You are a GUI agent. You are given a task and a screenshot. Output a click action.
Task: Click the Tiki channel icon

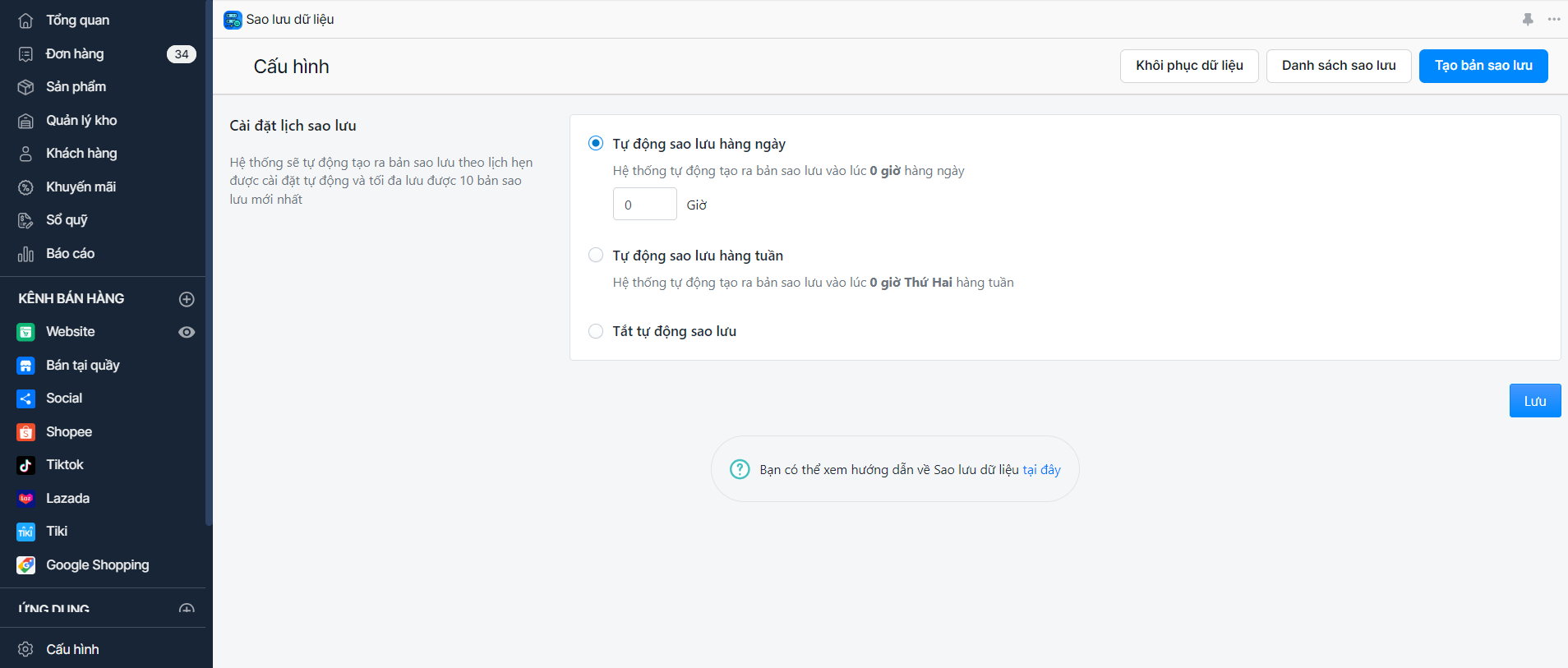click(x=25, y=532)
